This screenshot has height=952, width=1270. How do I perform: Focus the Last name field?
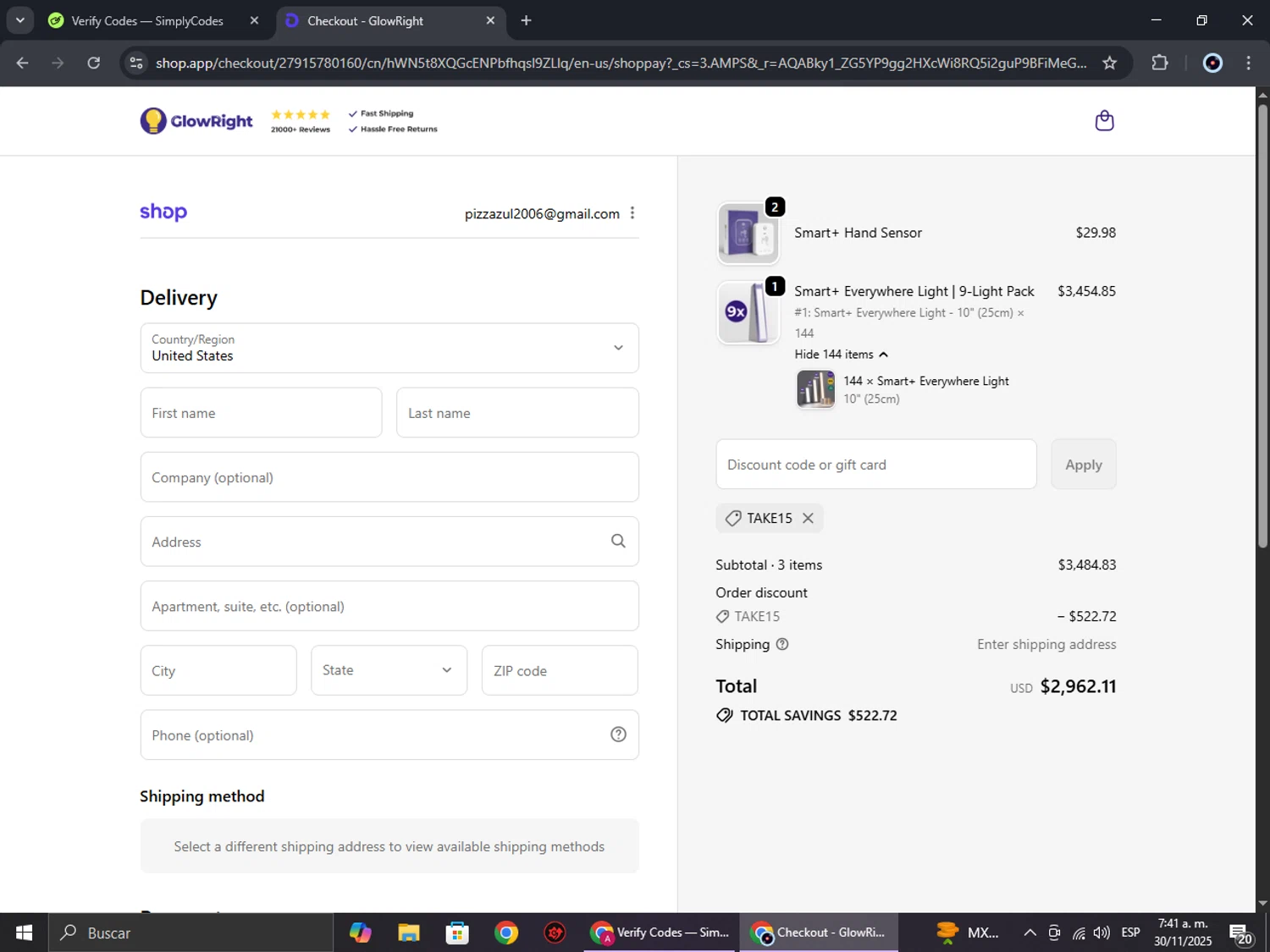[x=517, y=413]
